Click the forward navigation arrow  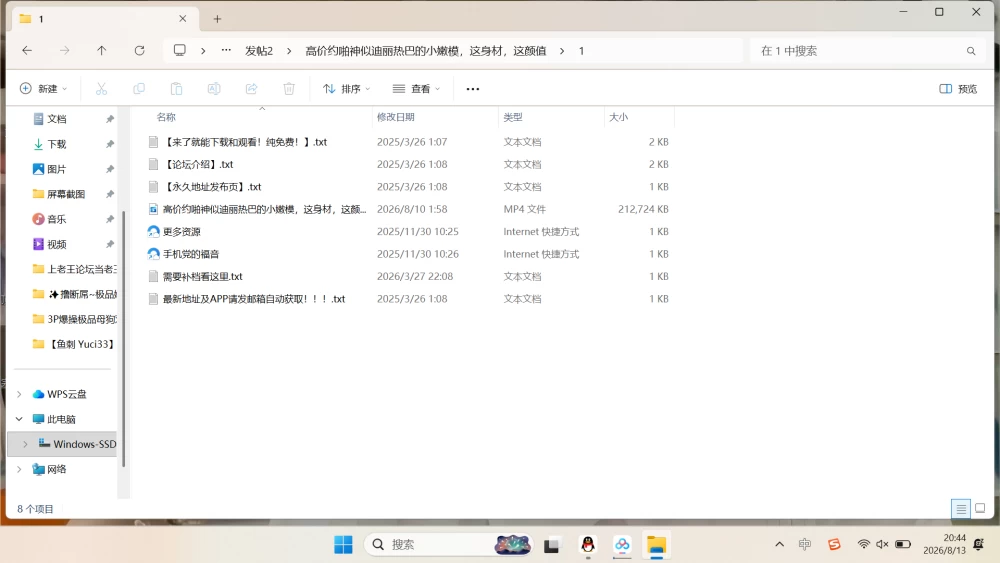click(64, 50)
